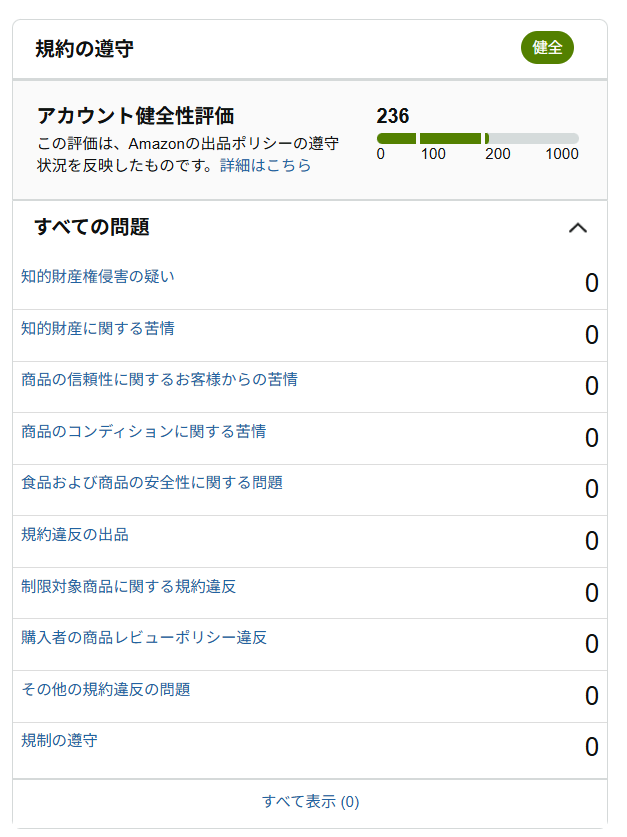Open 知的財産に関する苦情 link
Screen dimensions: 627x837
click(98, 328)
